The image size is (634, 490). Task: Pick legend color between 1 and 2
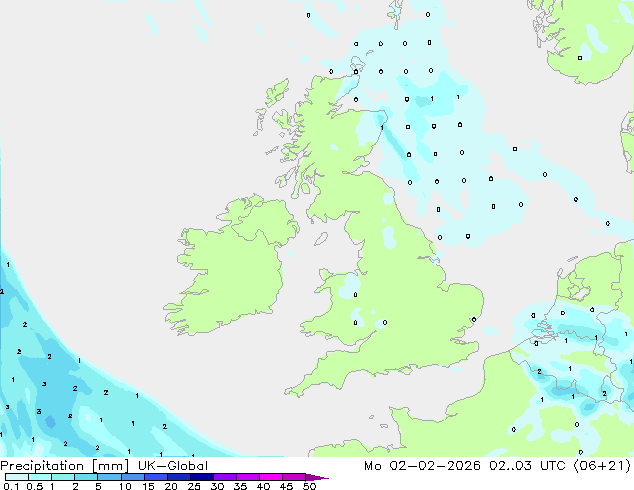63,477
